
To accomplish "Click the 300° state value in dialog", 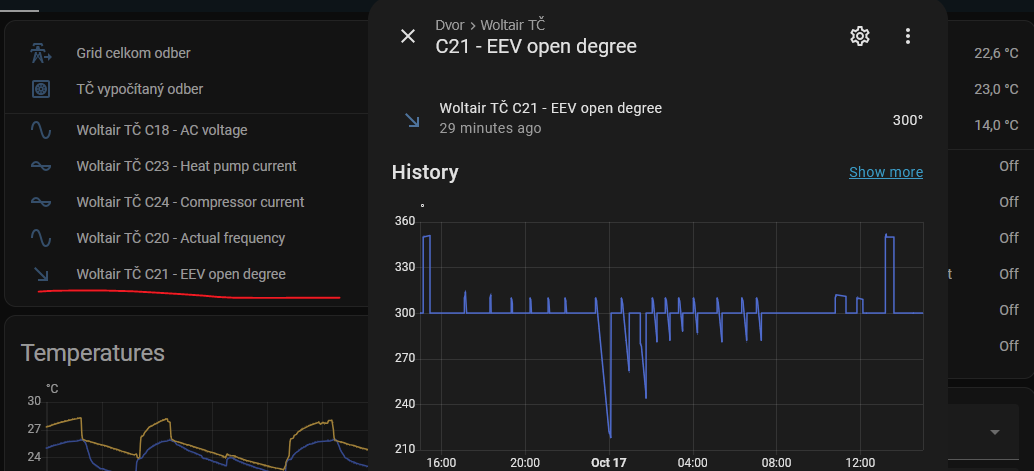I will (x=907, y=120).
